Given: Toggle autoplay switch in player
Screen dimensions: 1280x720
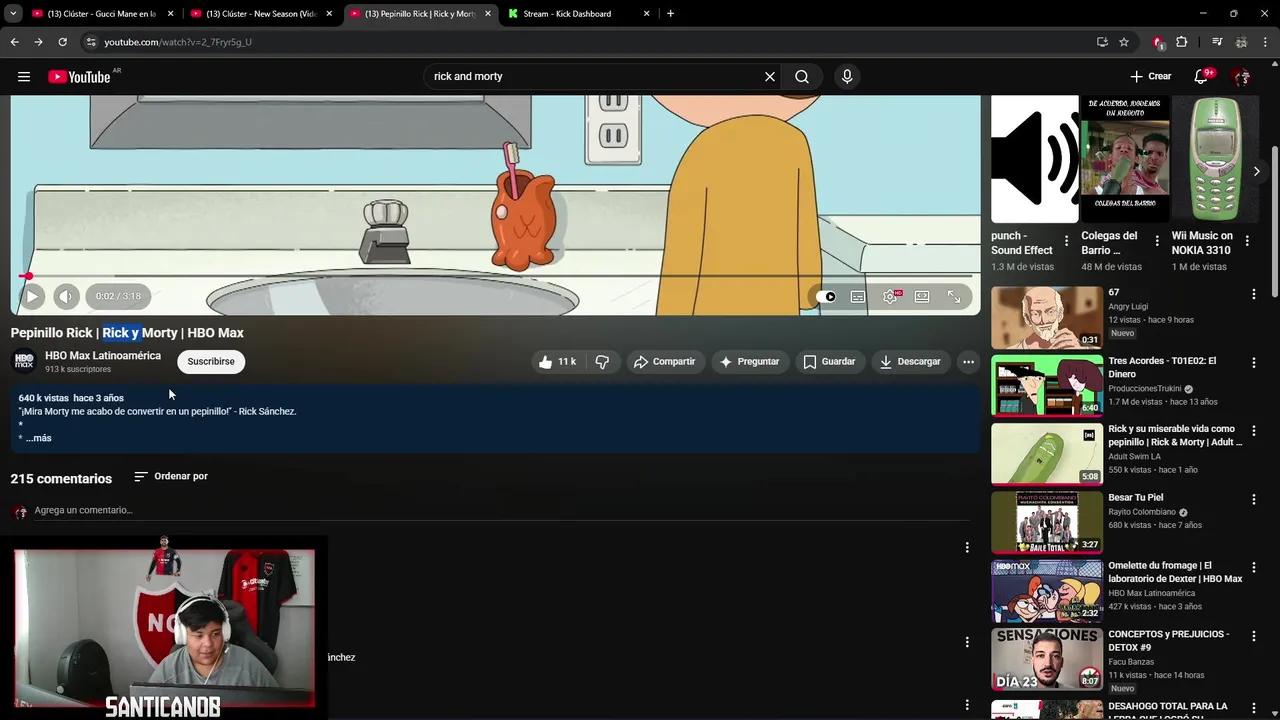Looking at the screenshot, I should pyautogui.click(x=826, y=297).
